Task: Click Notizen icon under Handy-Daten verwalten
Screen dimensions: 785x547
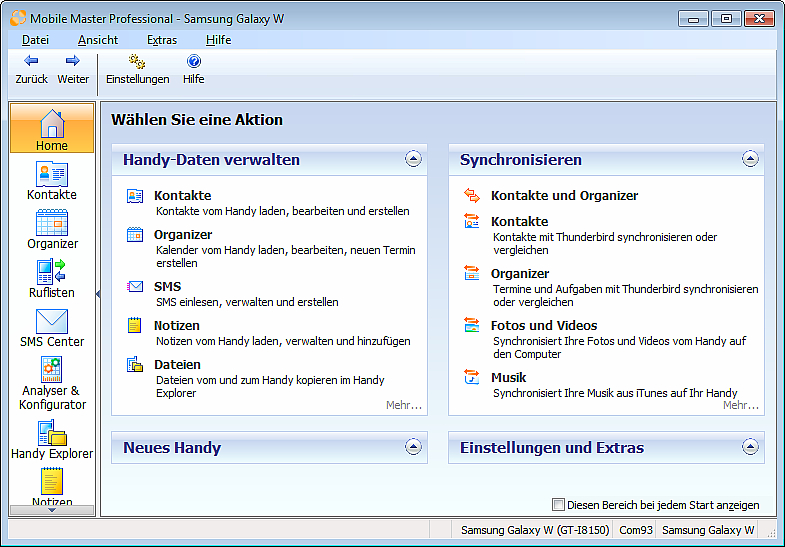Action: pyautogui.click(x=134, y=325)
